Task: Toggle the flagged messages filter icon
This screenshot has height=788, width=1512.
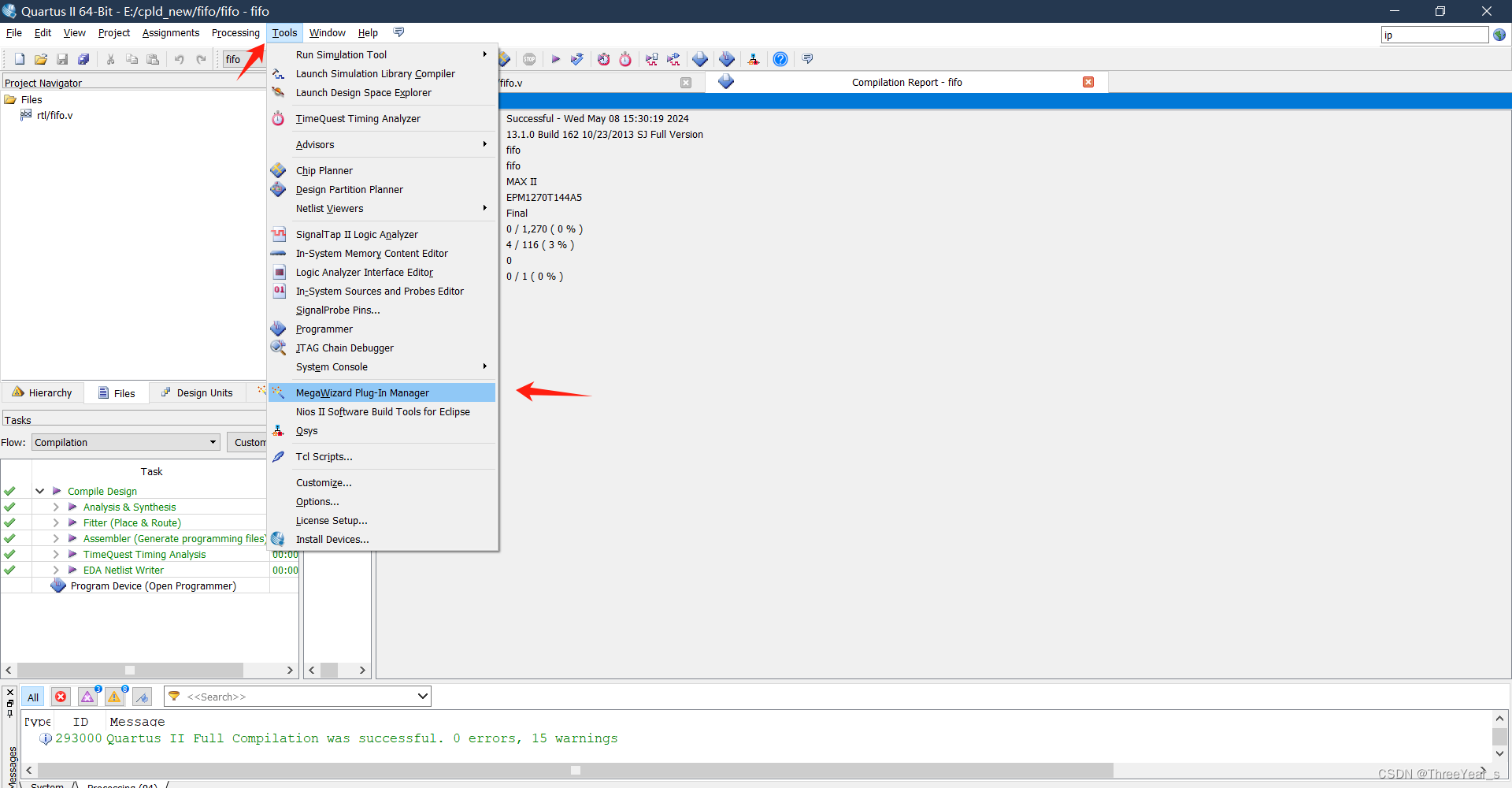Action: pos(143,697)
